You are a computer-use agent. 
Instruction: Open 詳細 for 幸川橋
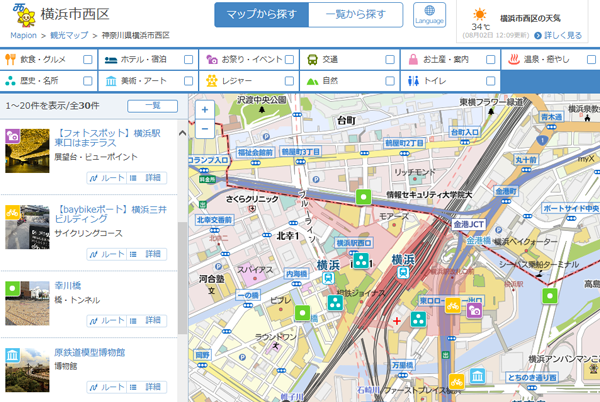(x=152, y=320)
